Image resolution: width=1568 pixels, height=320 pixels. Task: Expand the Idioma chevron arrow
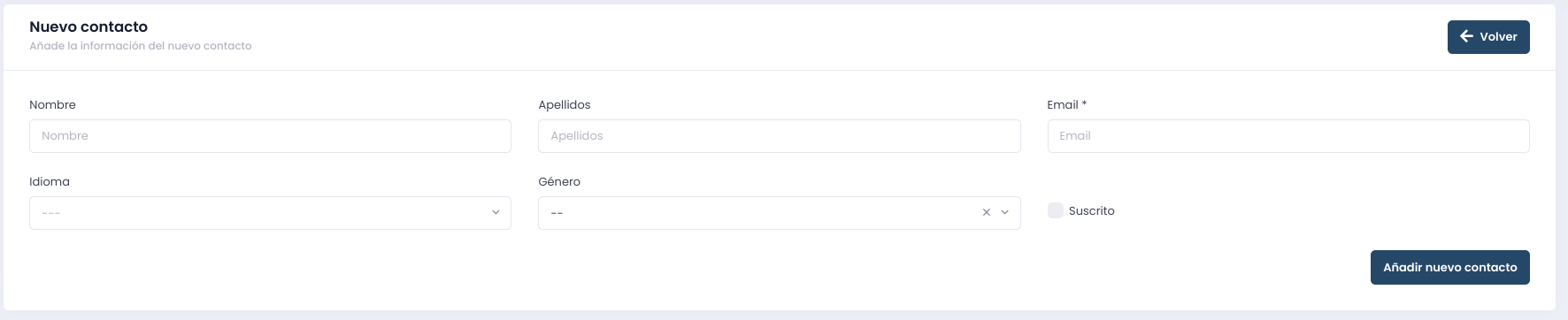496,213
